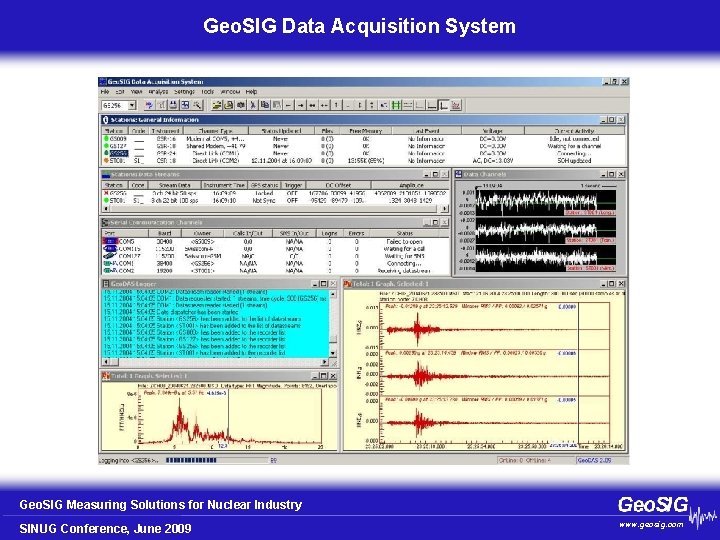Click the GeoDAS Logger panel title icon
The image size is (720, 540).
106,284
